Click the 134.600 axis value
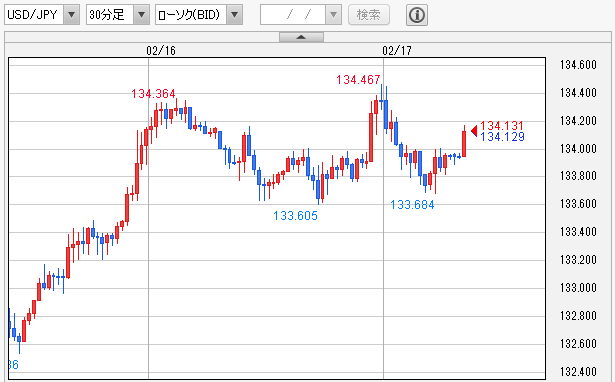 578,65
